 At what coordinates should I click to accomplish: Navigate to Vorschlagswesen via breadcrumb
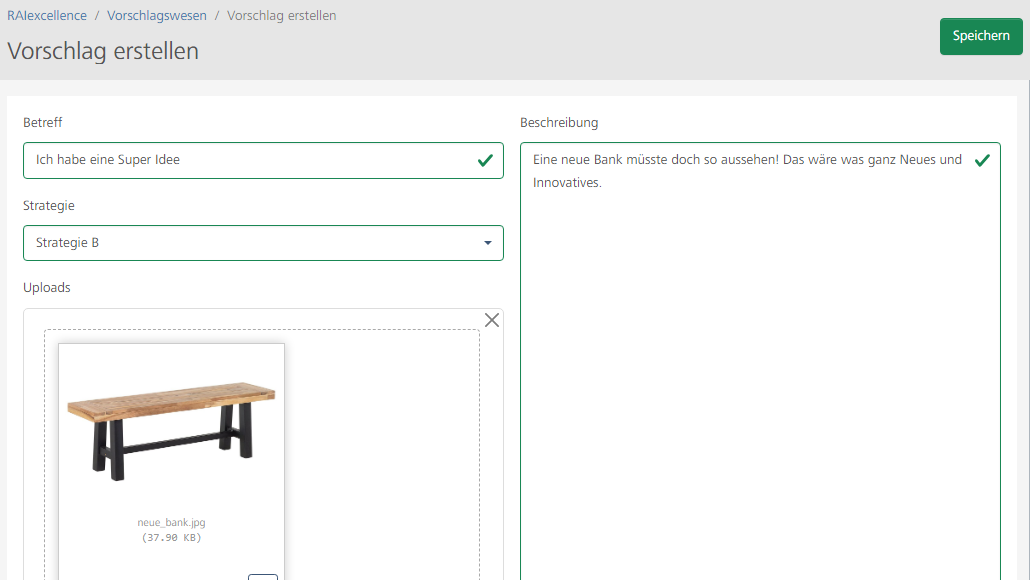click(157, 16)
